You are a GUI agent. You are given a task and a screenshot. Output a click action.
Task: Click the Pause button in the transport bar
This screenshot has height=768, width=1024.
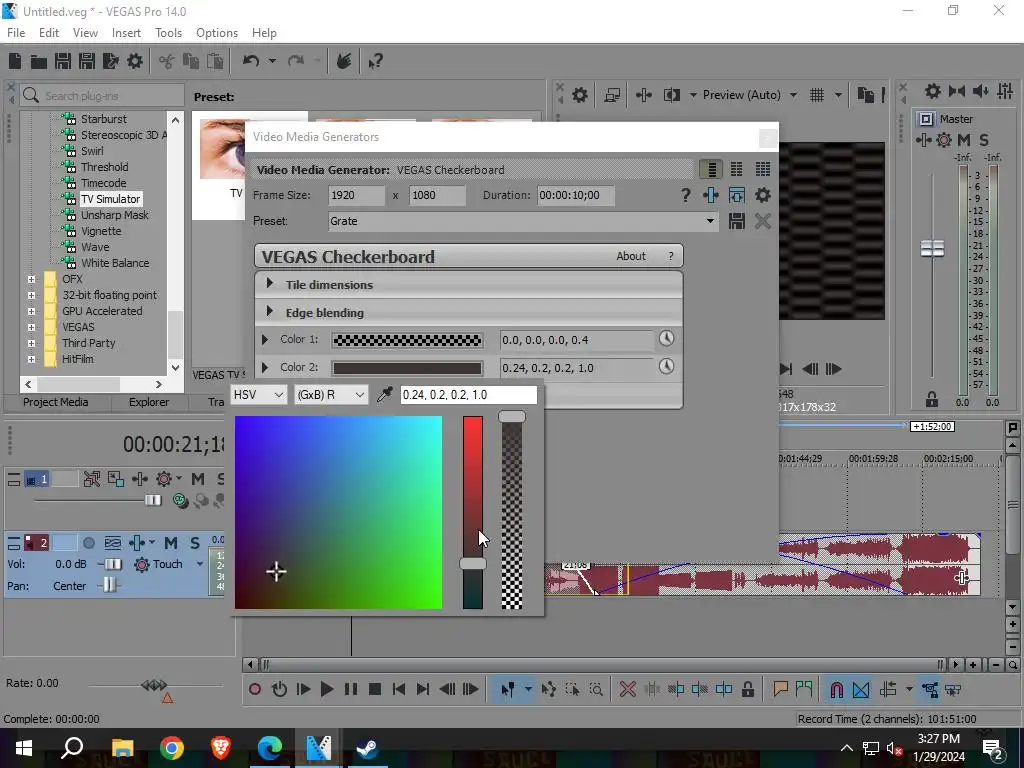pyautogui.click(x=351, y=689)
